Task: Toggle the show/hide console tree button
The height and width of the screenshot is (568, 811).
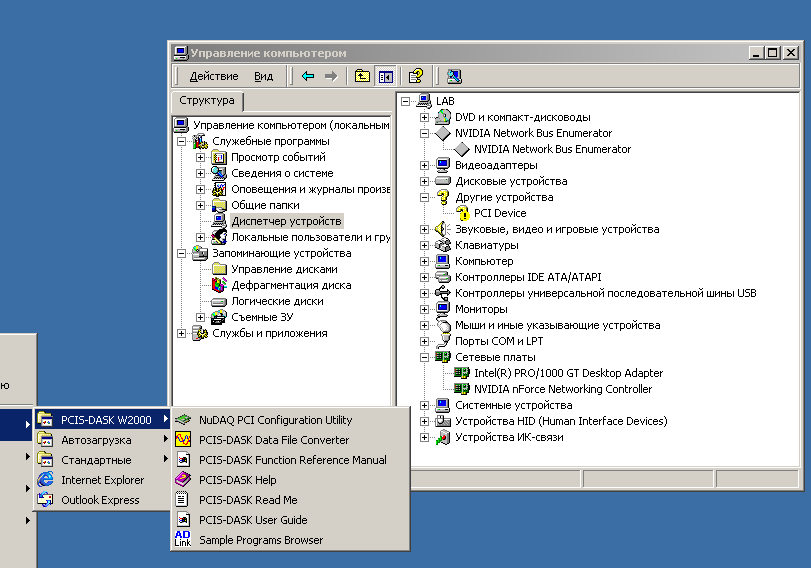Action: (x=385, y=76)
